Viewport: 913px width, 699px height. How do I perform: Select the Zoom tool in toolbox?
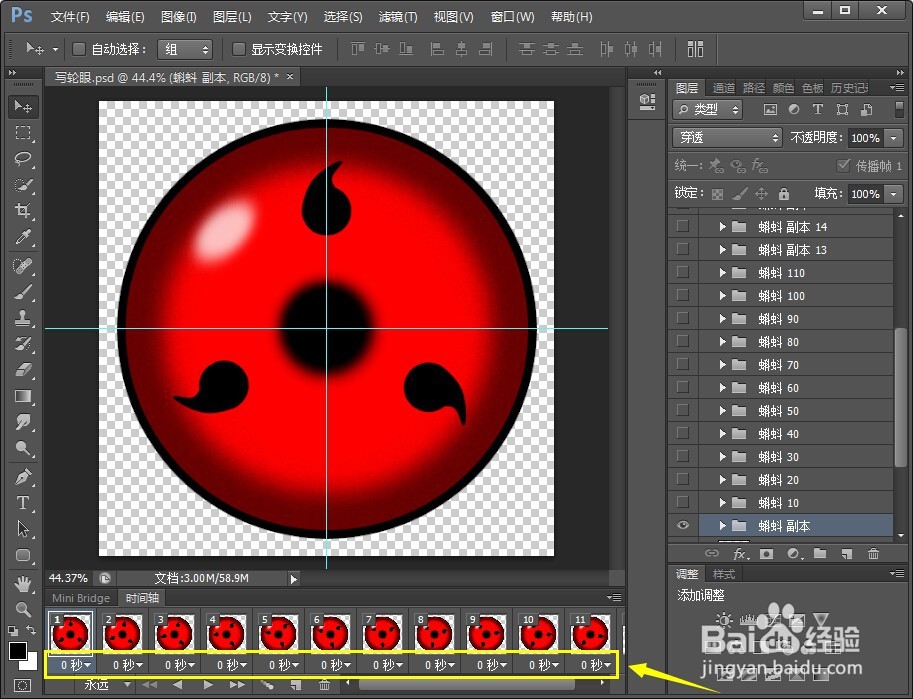point(23,609)
